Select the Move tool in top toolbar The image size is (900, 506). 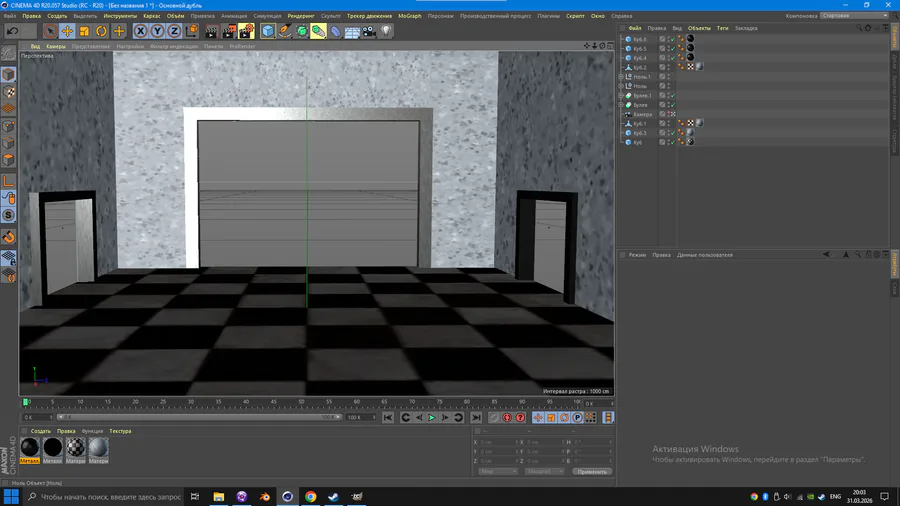(67, 31)
